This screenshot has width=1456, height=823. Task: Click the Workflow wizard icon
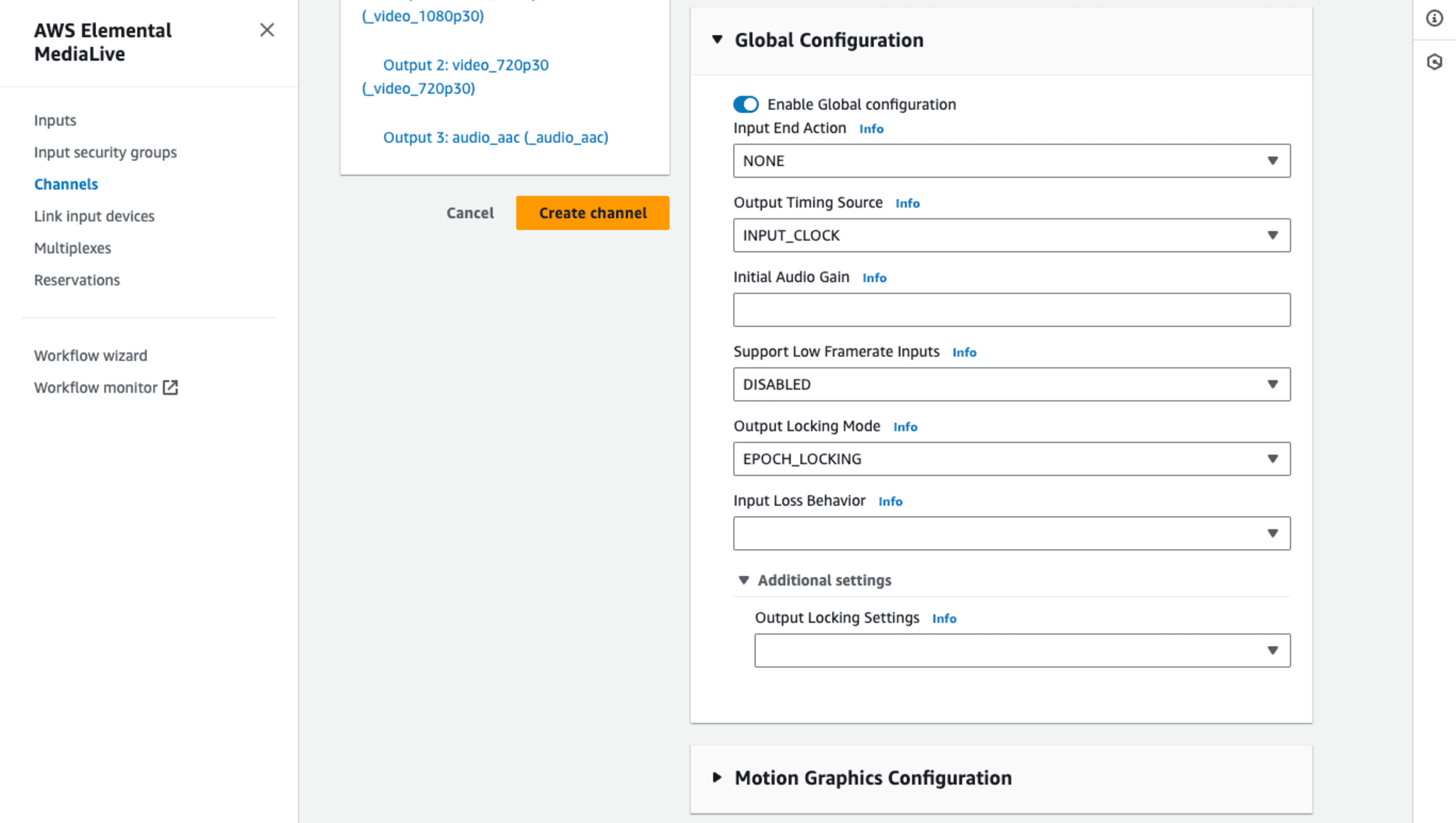tap(90, 355)
